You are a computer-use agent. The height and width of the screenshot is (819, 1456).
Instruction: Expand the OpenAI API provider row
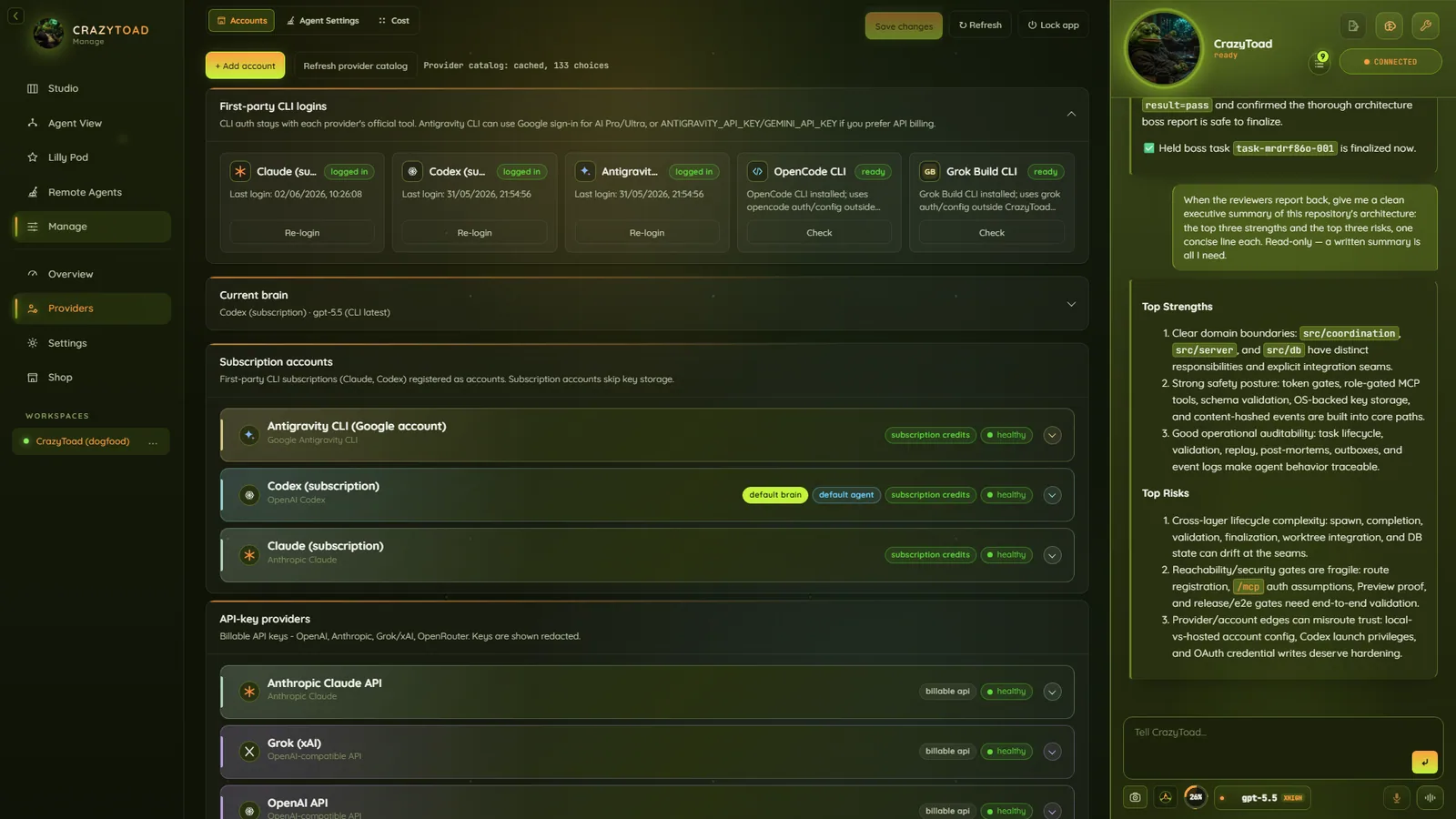[x=1052, y=811]
